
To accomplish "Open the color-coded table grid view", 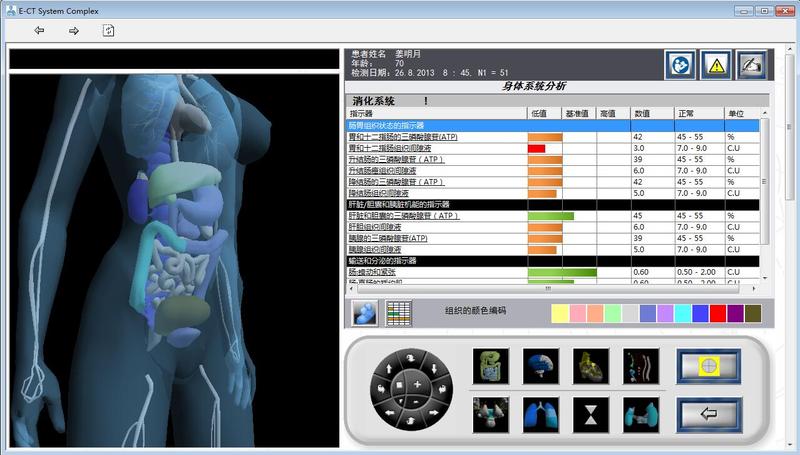I will (x=400, y=311).
